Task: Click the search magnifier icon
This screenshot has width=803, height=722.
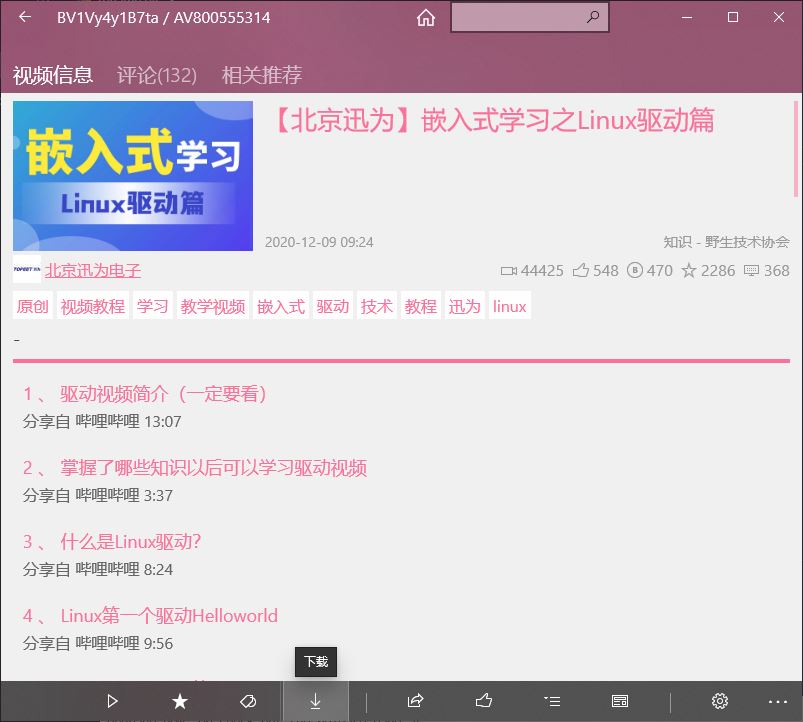Action: pos(593,17)
